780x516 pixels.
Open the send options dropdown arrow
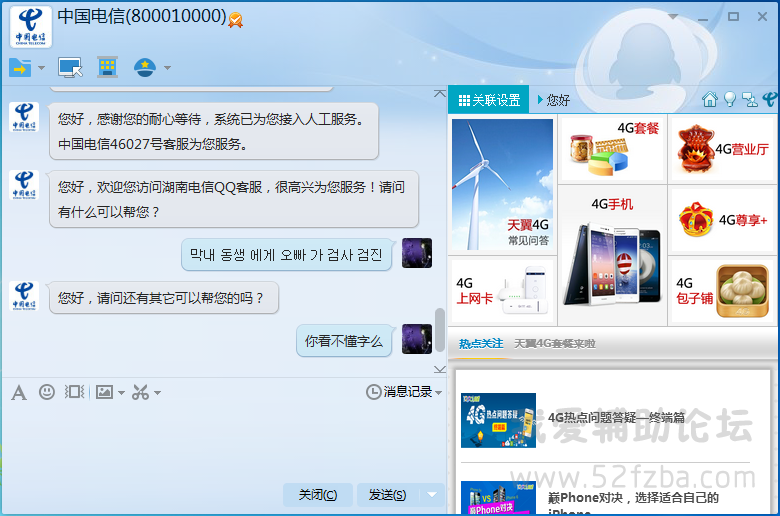tap(432, 495)
